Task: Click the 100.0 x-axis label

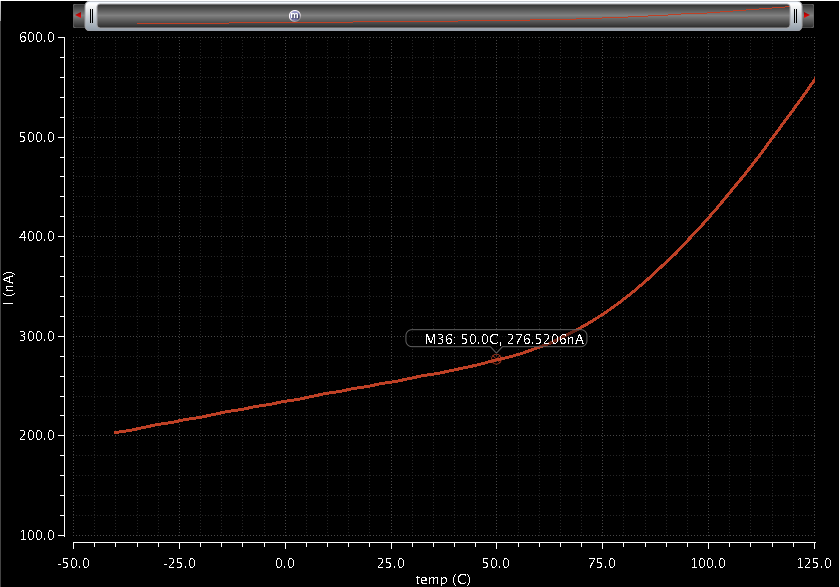Action: pyautogui.click(x=708, y=563)
